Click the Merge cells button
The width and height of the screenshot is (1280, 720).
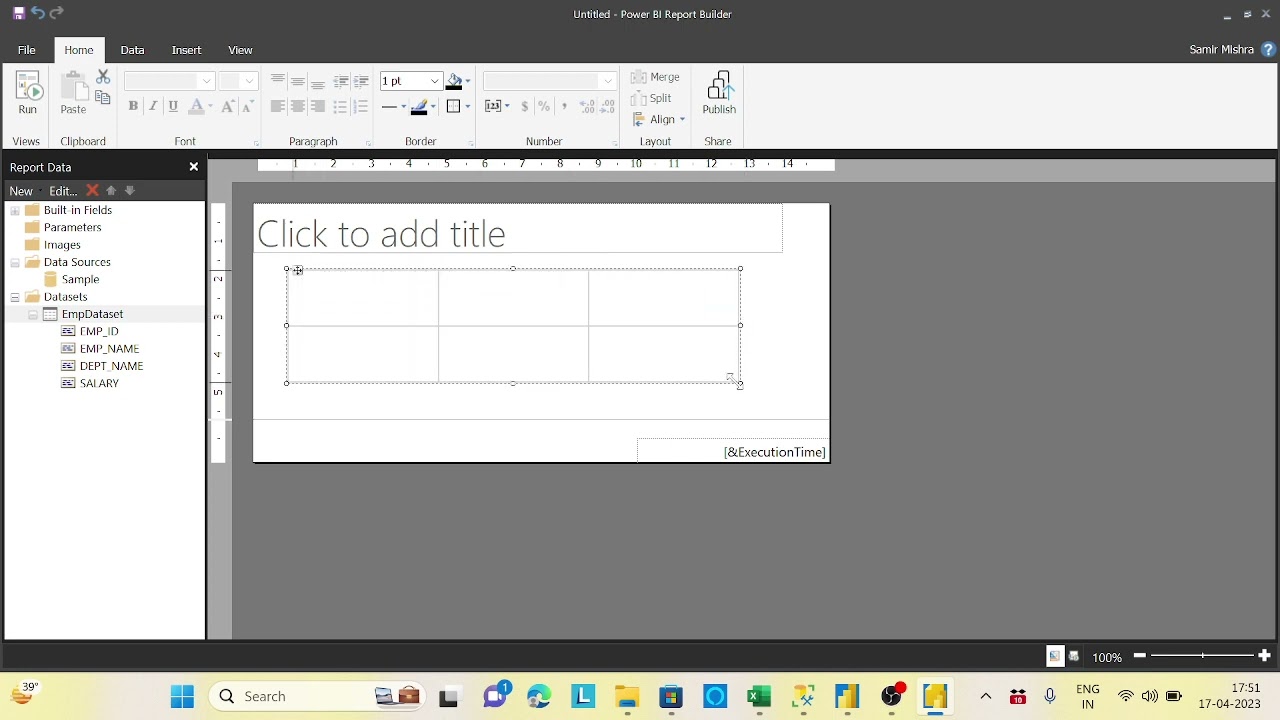[x=656, y=77]
